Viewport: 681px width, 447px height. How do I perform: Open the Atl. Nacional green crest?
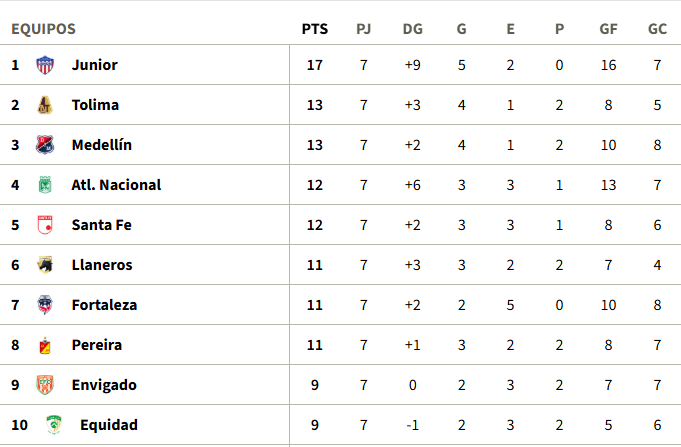[x=45, y=185]
